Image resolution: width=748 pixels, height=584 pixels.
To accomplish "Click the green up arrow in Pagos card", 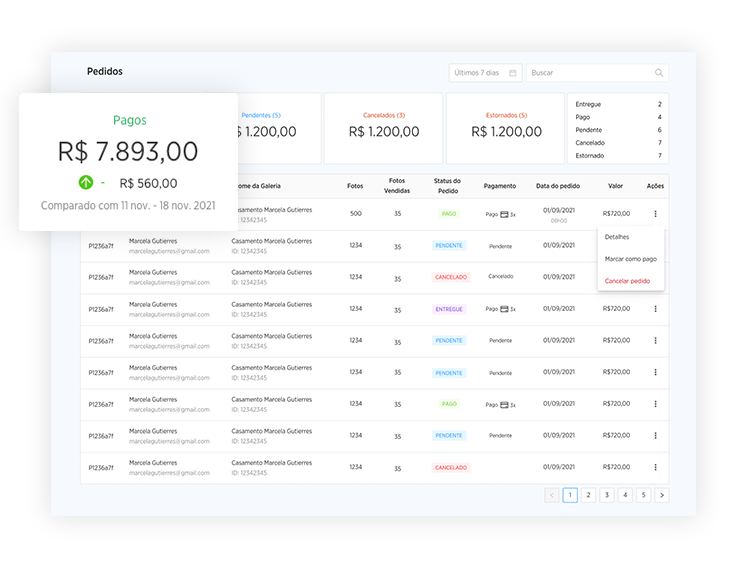I will pyautogui.click(x=86, y=183).
